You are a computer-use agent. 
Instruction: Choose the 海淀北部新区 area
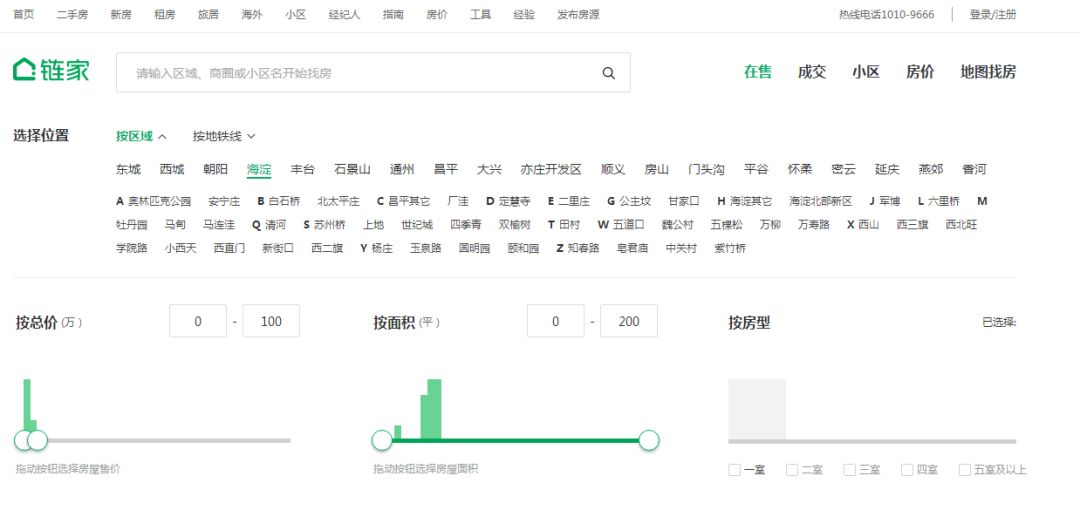pos(821,201)
